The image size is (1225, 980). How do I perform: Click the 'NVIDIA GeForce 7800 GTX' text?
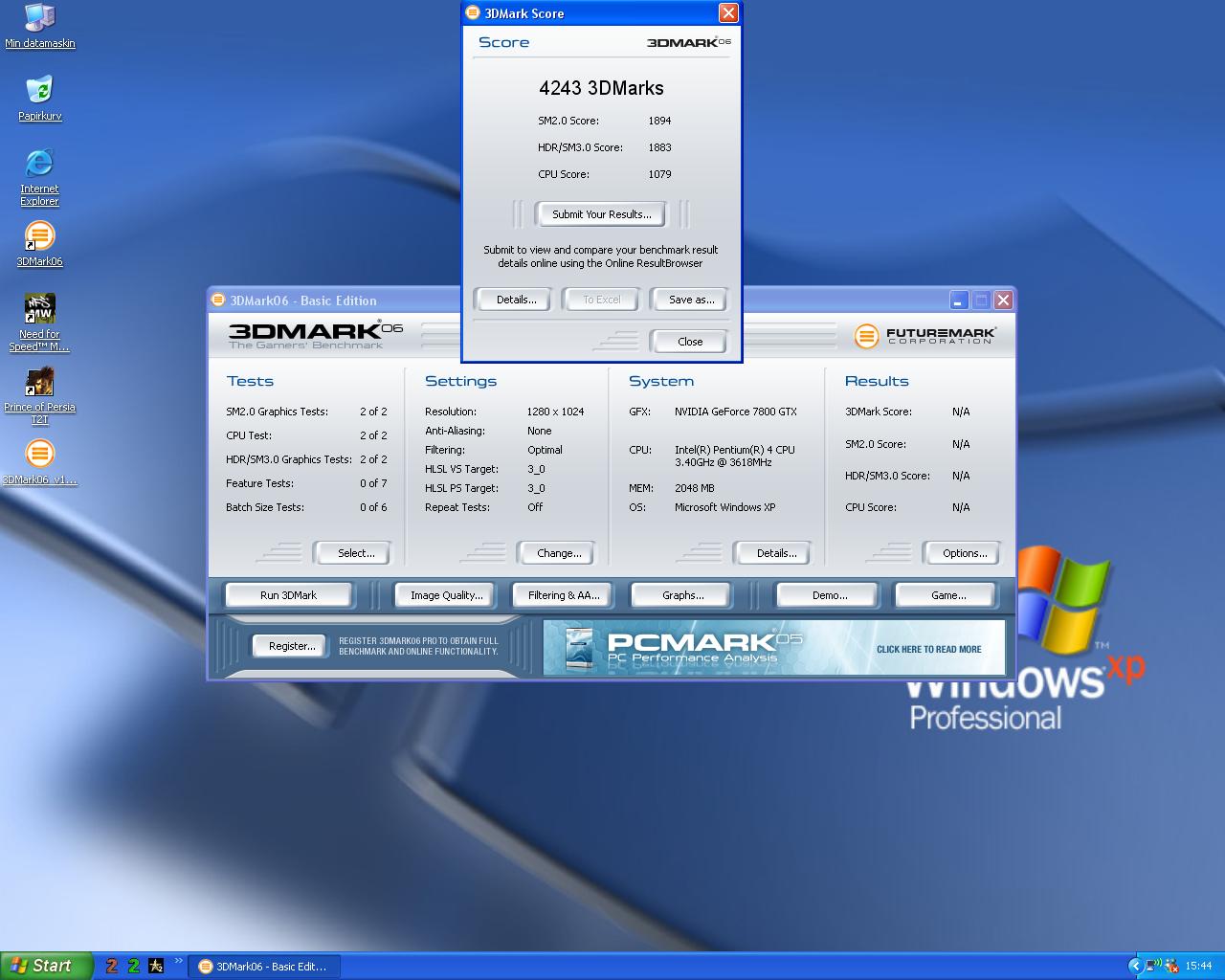click(x=735, y=412)
